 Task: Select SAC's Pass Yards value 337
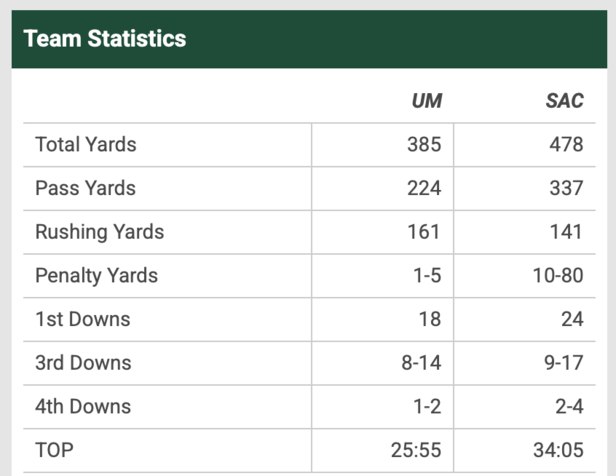(x=566, y=188)
